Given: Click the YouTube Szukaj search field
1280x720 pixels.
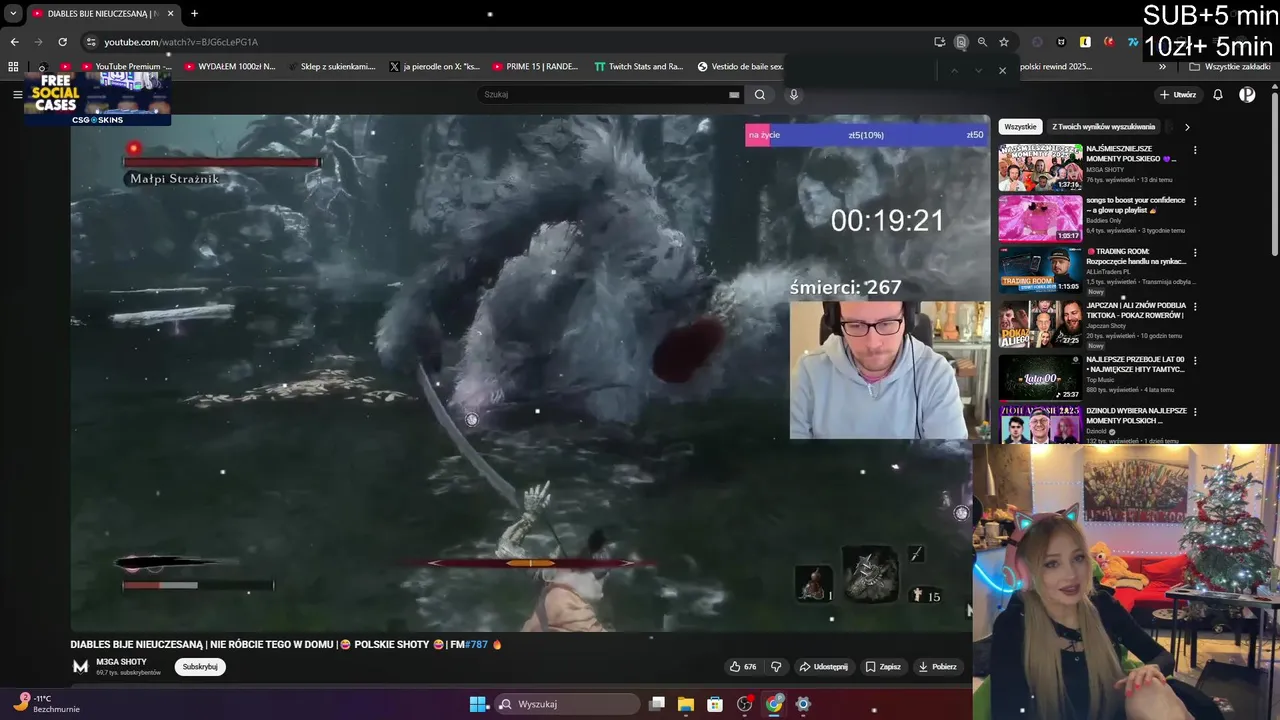Looking at the screenshot, I should (610, 95).
